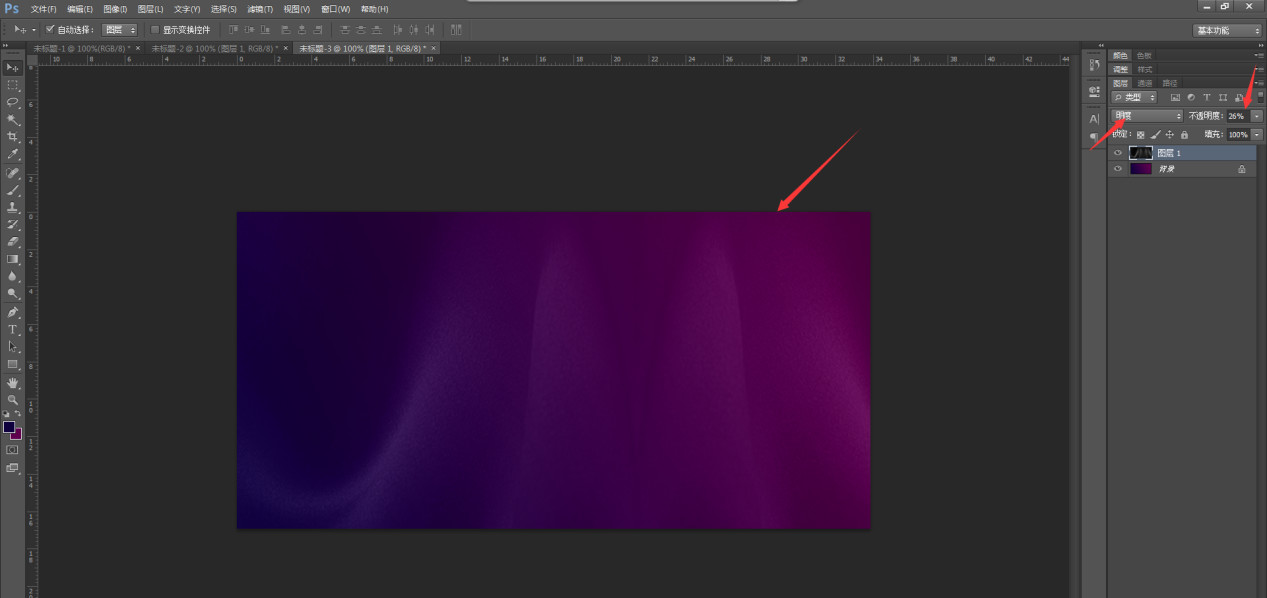Click lock transparent pixels icon

click(1140, 134)
